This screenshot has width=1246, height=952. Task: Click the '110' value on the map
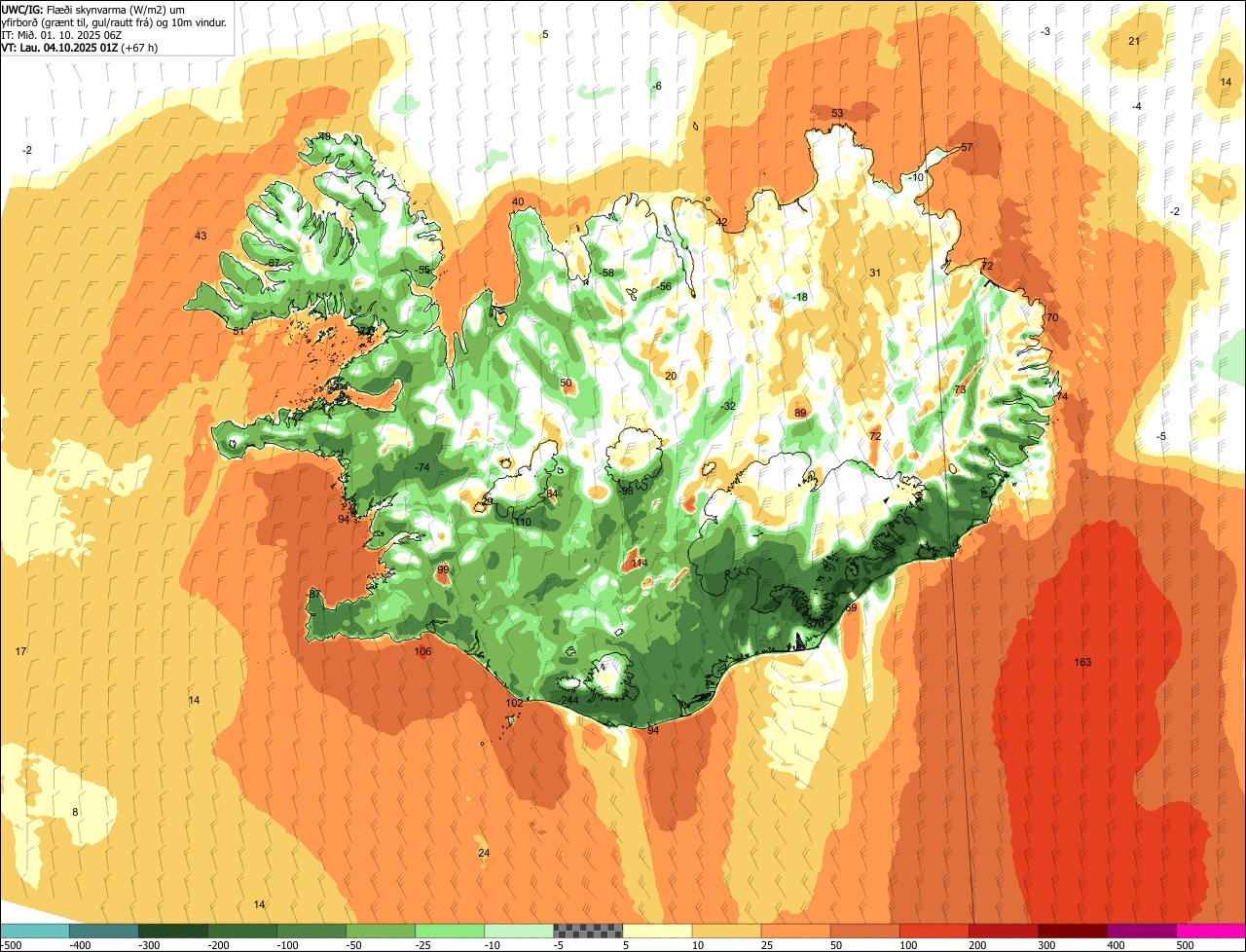point(523,523)
